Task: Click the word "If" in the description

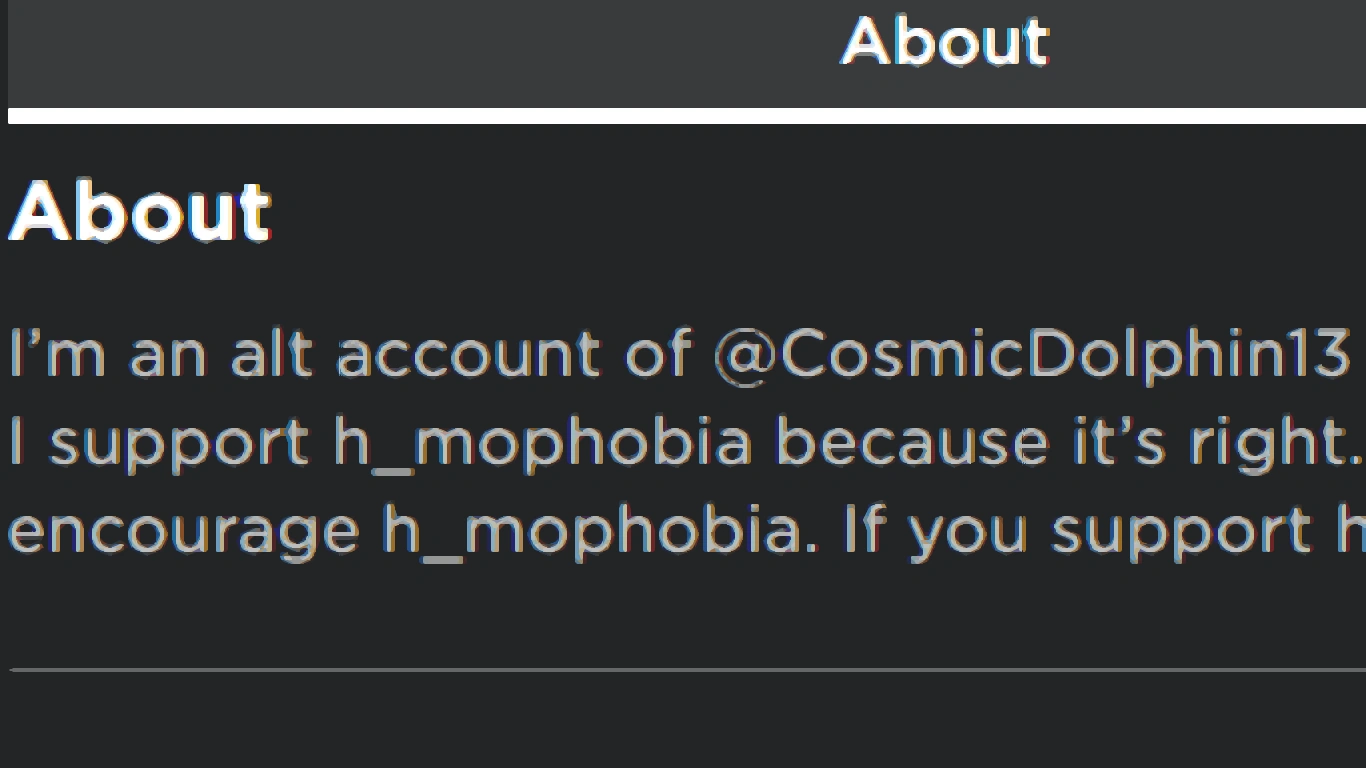Action: tap(864, 530)
